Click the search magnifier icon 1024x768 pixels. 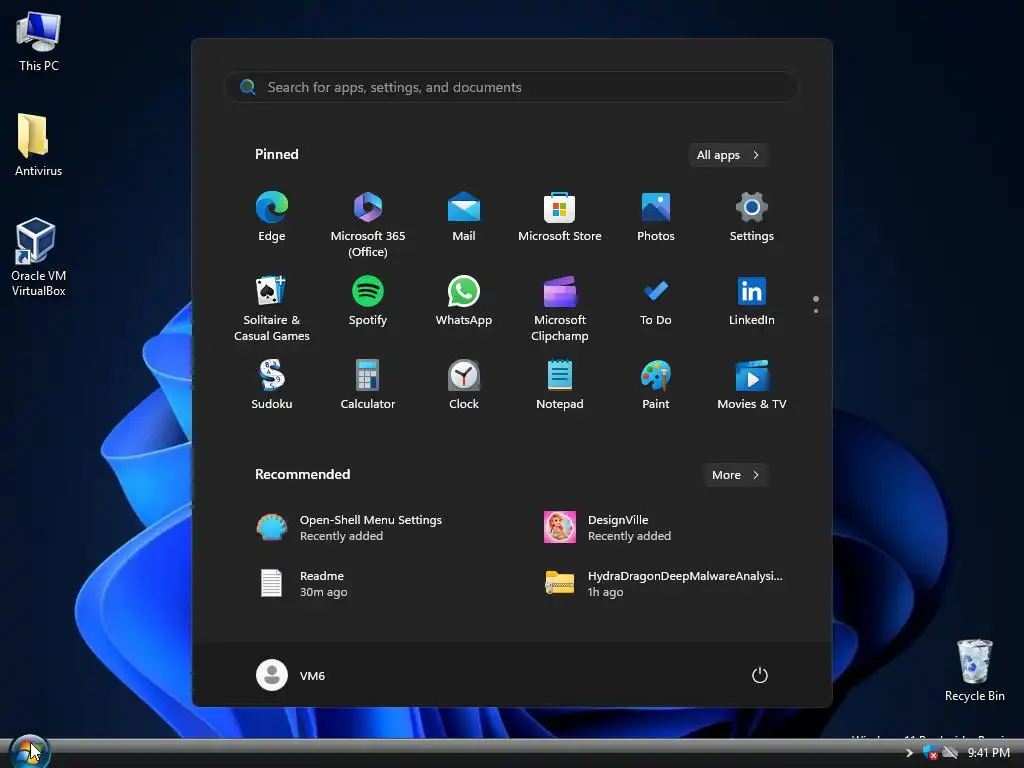pyautogui.click(x=248, y=87)
